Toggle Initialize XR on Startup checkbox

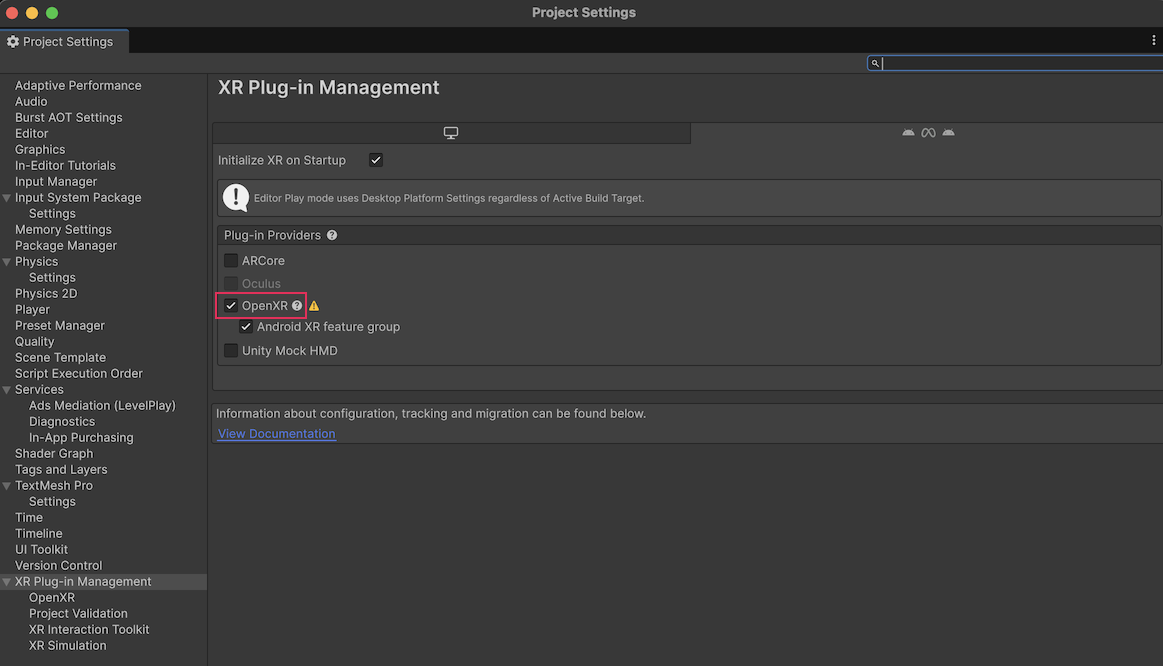point(376,160)
